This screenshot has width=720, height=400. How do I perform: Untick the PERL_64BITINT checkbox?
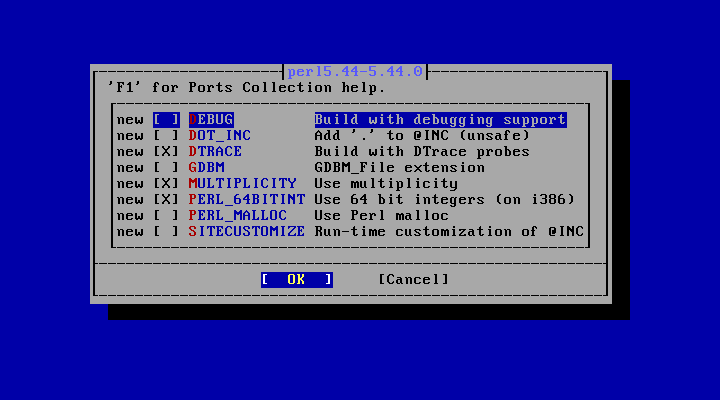166,200
